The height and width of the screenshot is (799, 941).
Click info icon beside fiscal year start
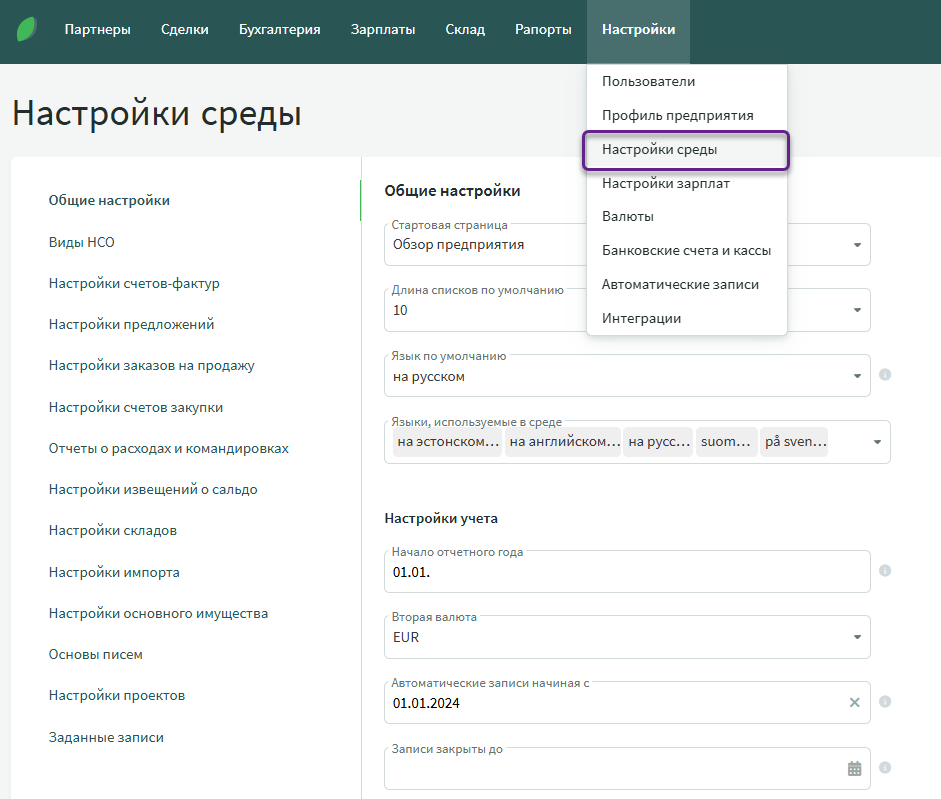pos(885,570)
